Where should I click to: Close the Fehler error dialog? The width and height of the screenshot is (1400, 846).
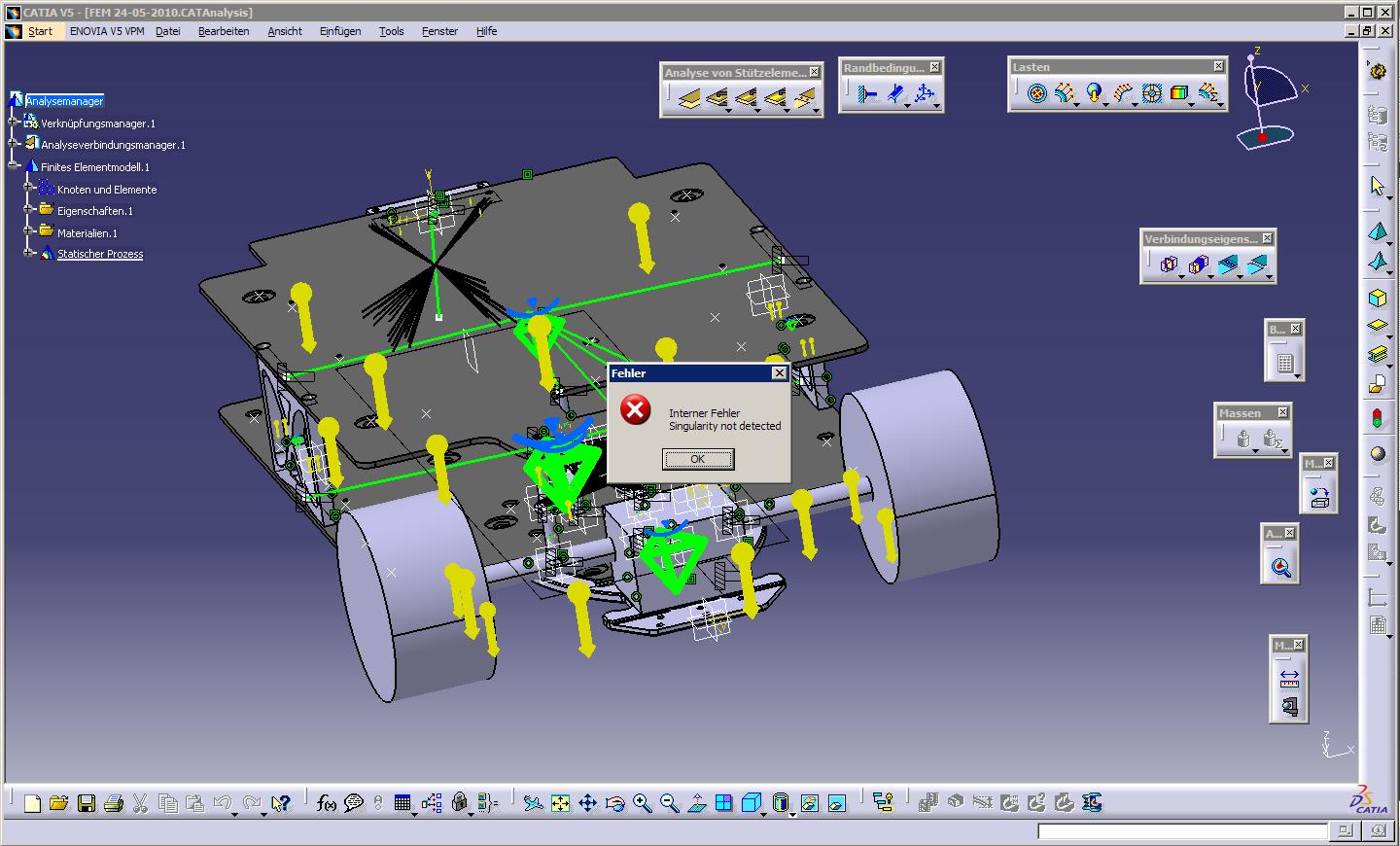tap(779, 373)
